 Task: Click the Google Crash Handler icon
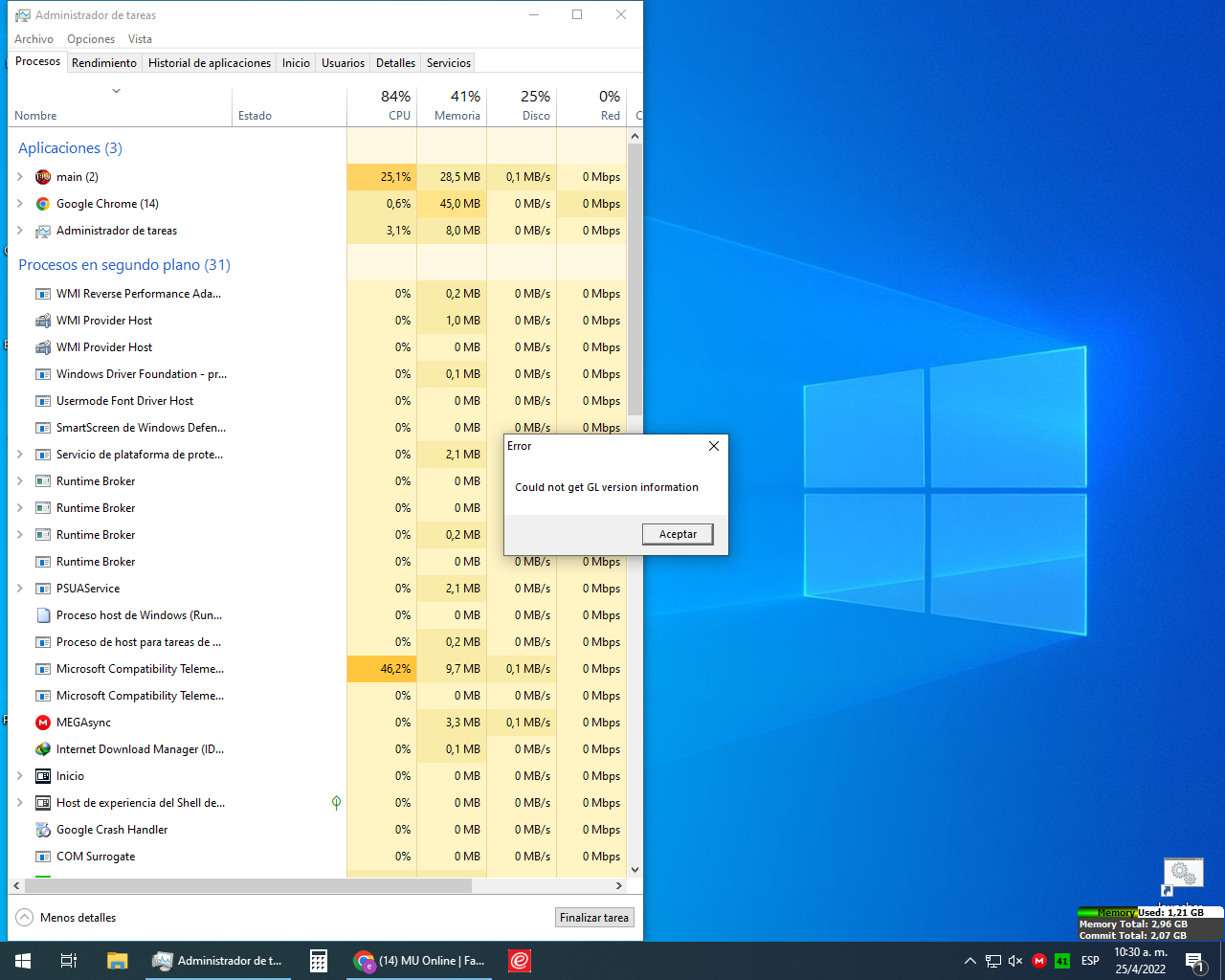[43, 830]
